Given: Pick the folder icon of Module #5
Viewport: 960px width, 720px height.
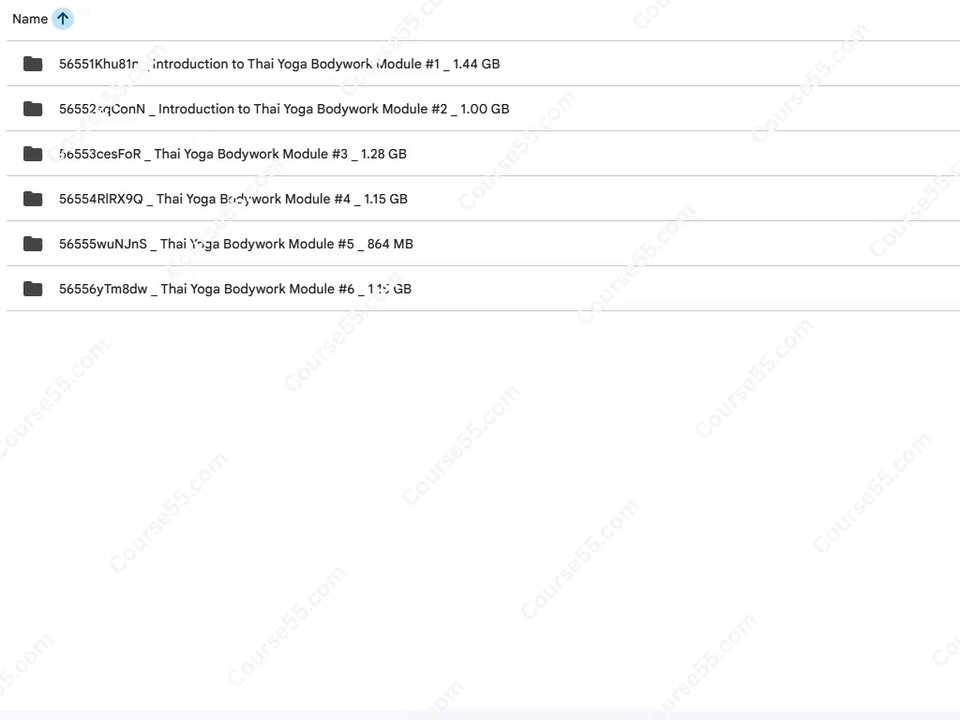Looking at the screenshot, I should pos(32,244).
